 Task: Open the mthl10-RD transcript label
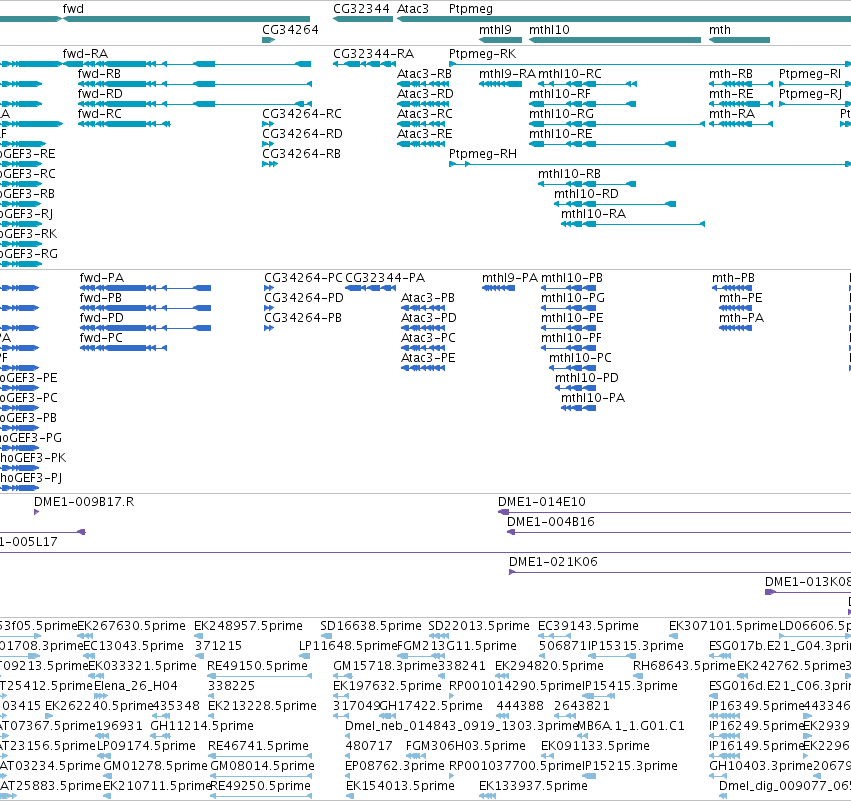point(586,194)
